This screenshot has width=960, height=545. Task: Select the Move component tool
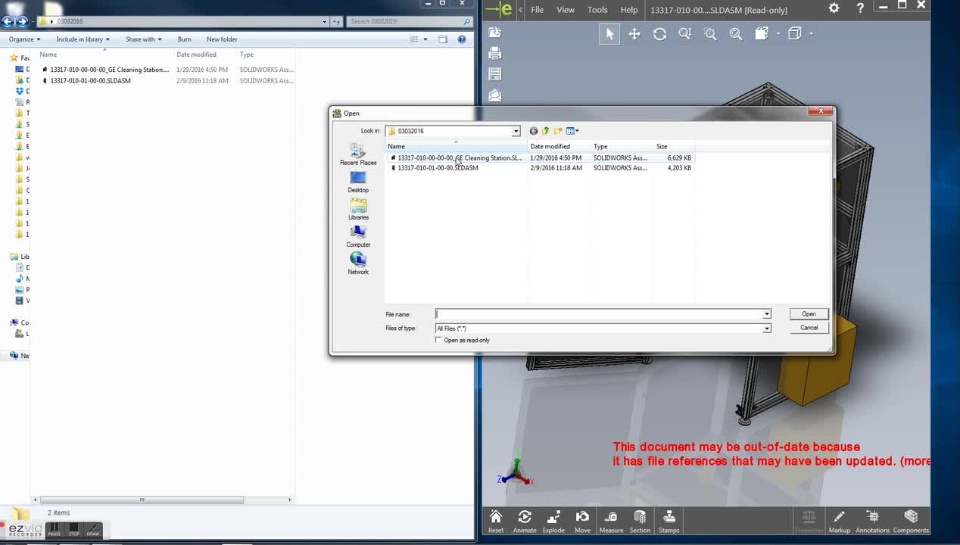pos(582,521)
